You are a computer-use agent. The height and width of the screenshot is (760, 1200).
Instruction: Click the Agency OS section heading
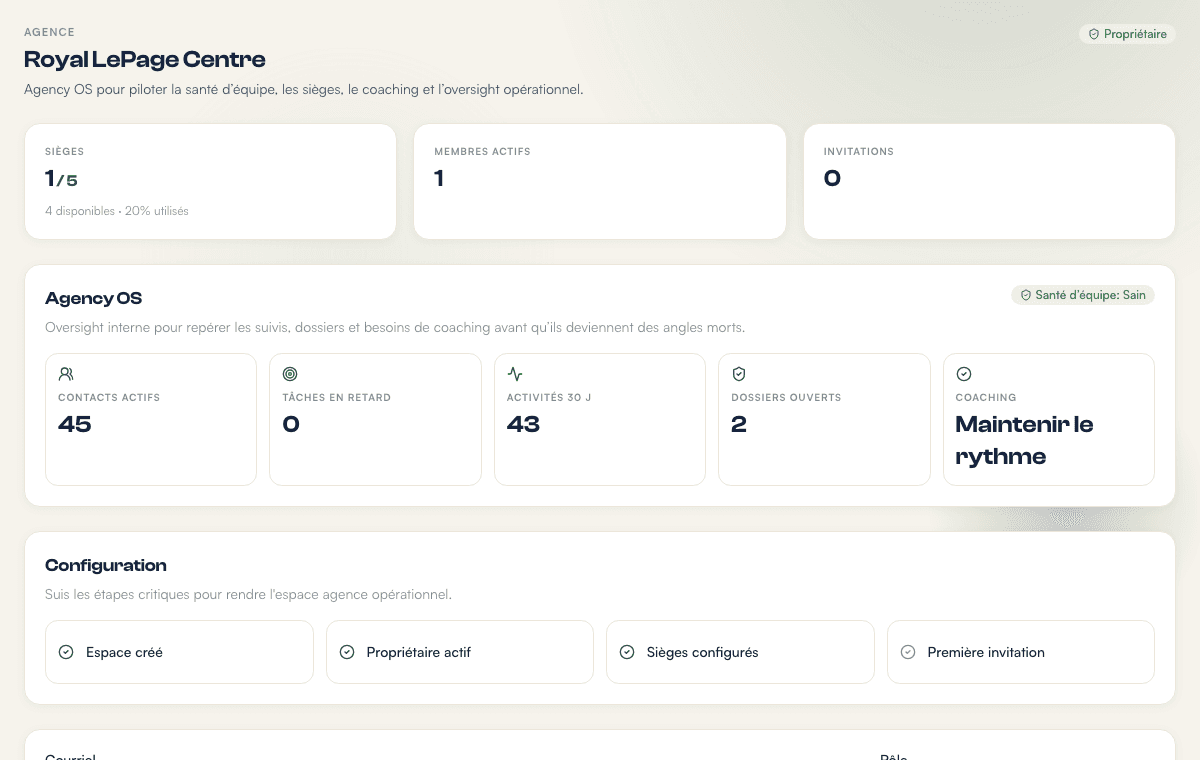(x=94, y=298)
